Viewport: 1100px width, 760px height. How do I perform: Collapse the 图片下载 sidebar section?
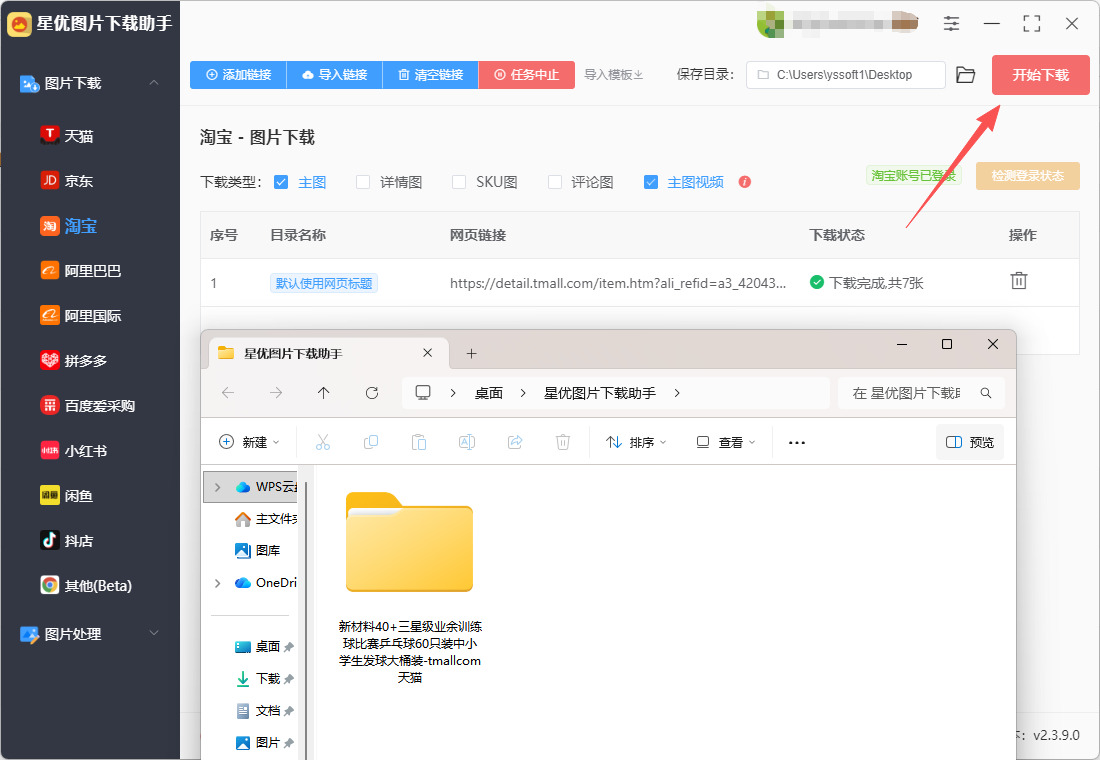[x=154, y=83]
